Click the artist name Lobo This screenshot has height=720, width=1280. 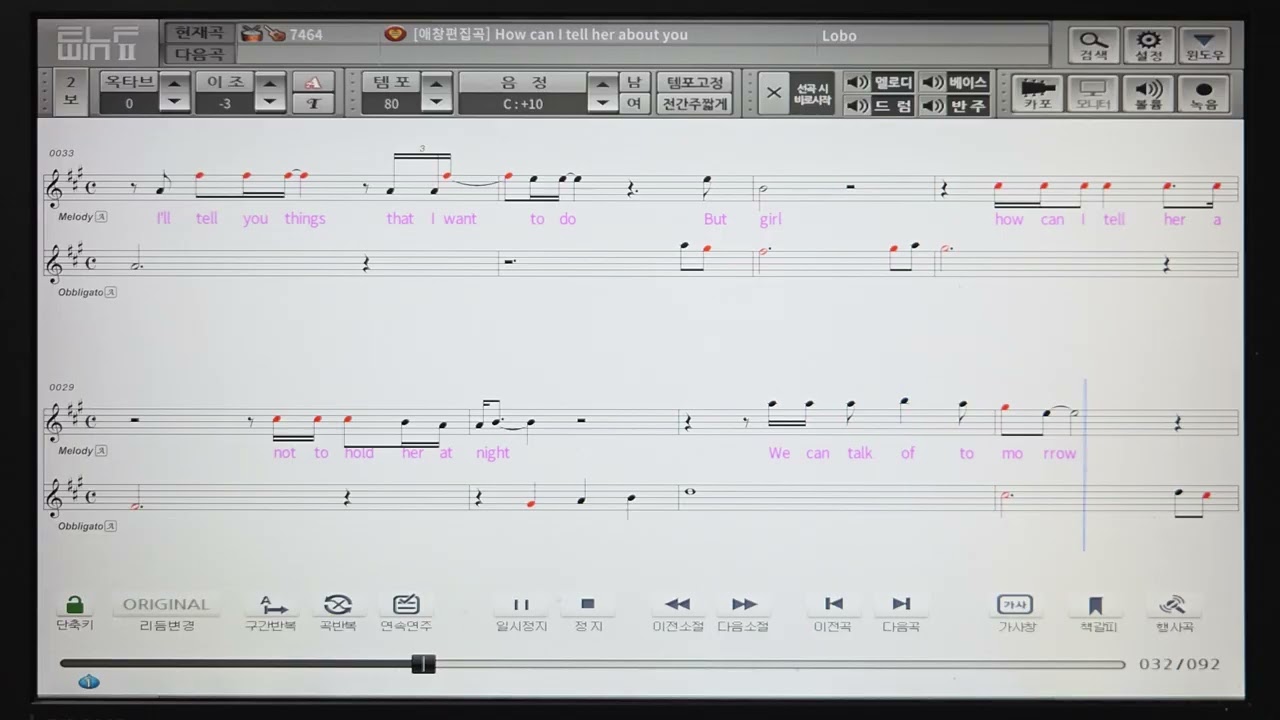pos(839,35)
